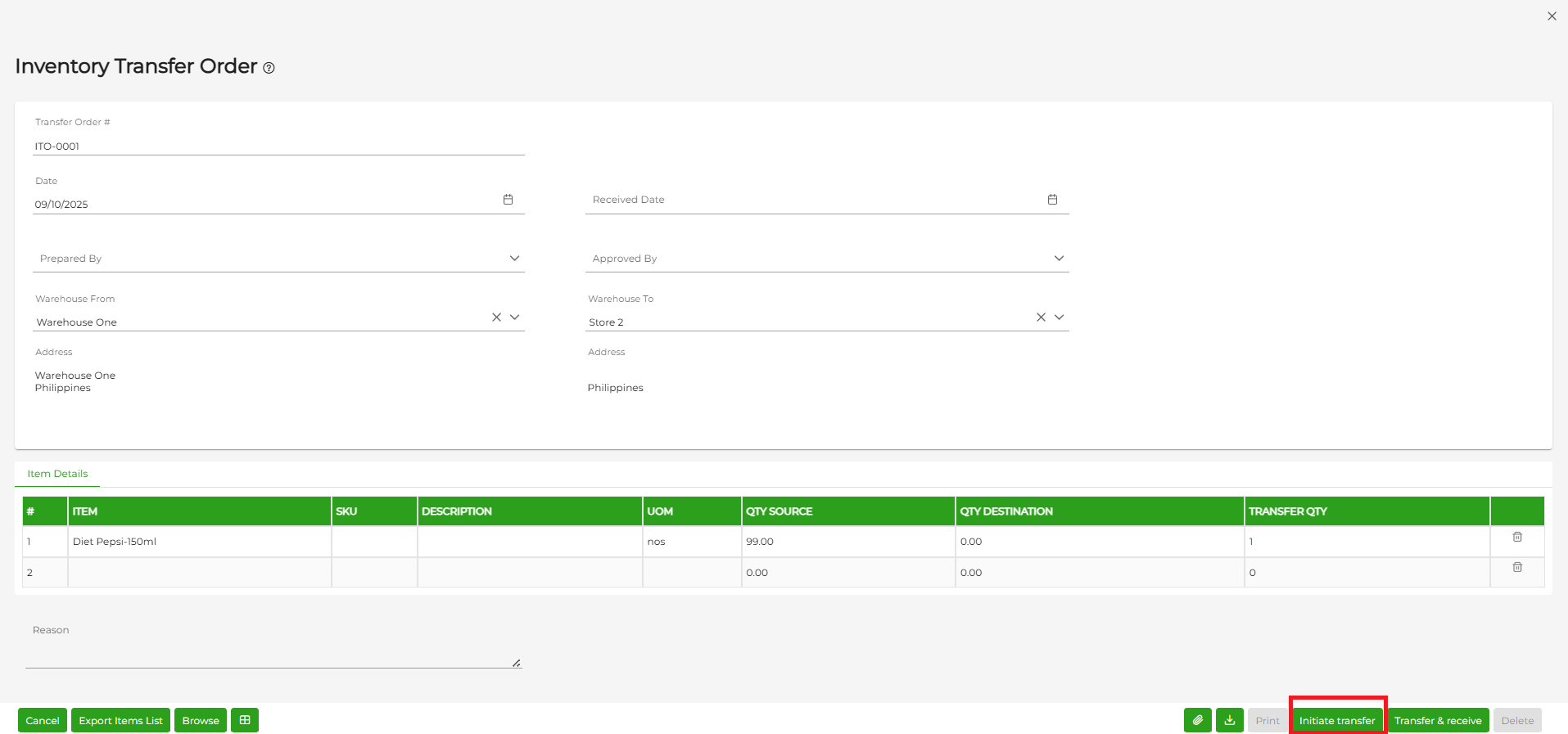Viewport: 1568px width, 734px height.
Task: Select the Item Details tab
Action: [57, 474]
